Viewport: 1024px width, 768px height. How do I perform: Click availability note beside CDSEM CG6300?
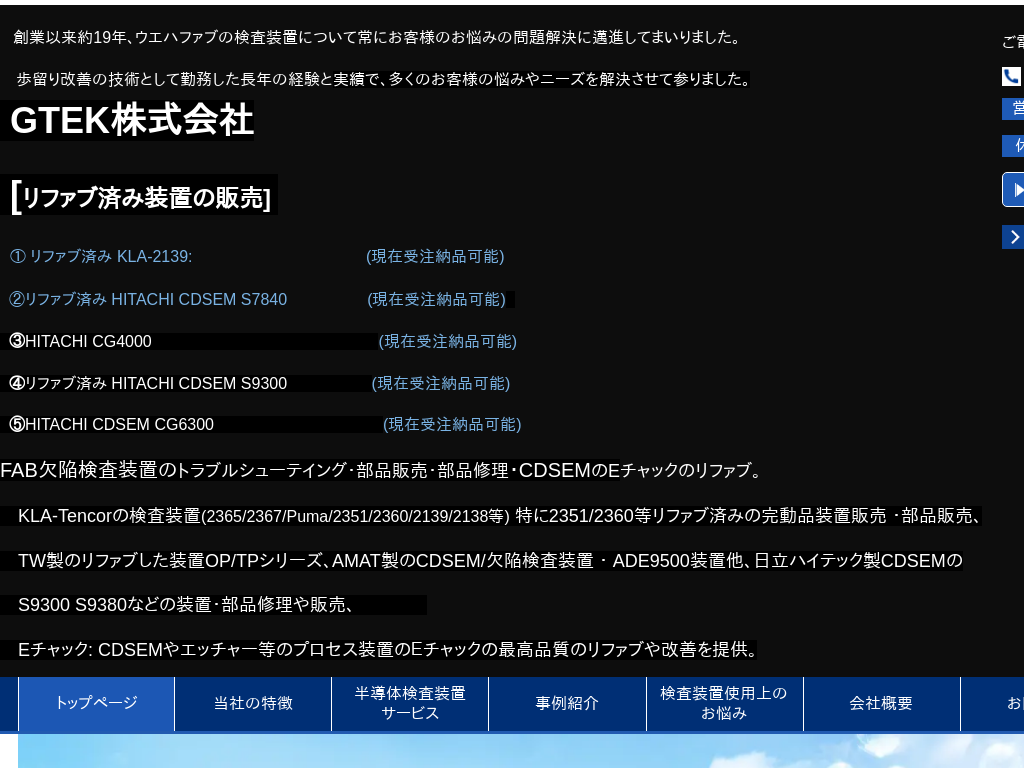coord(452,424)
